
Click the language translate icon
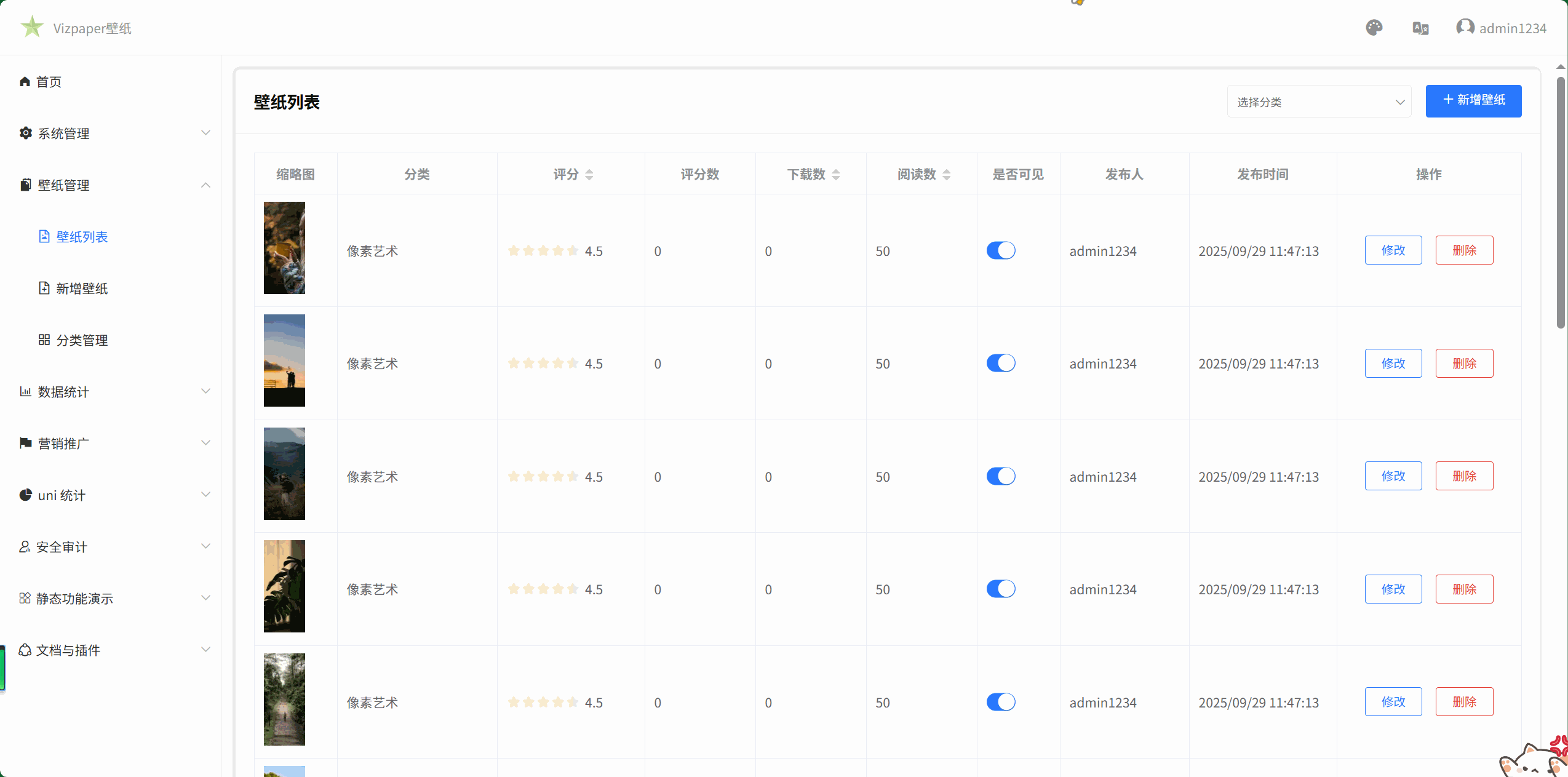pos(1420,28)
